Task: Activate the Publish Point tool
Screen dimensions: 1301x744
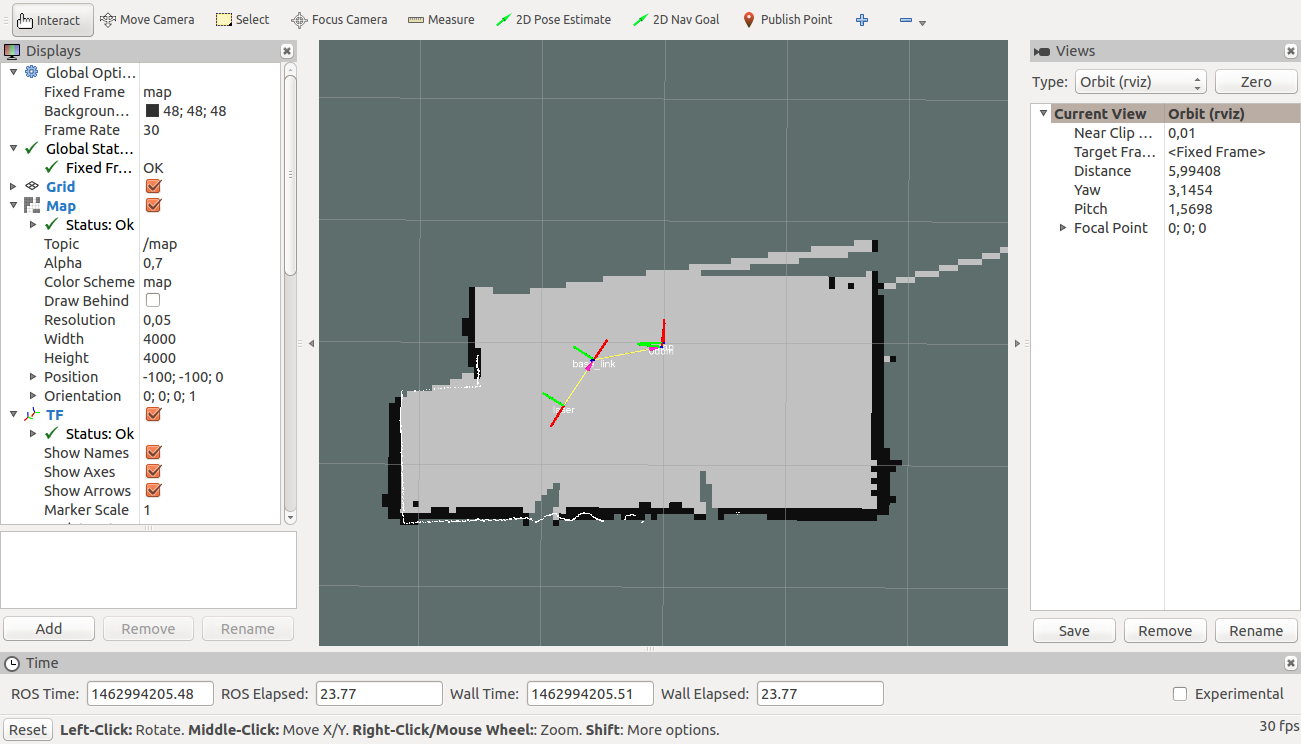Action: tap(787, 20)
